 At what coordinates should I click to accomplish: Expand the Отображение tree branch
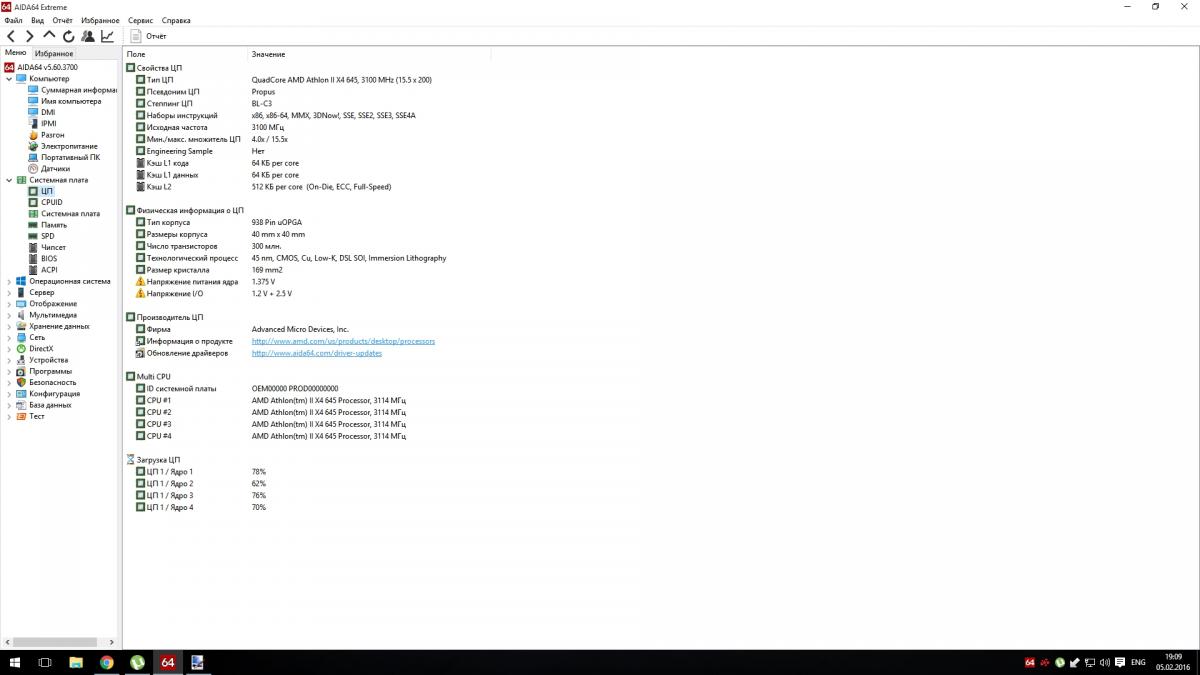click(x=9, y=303)
